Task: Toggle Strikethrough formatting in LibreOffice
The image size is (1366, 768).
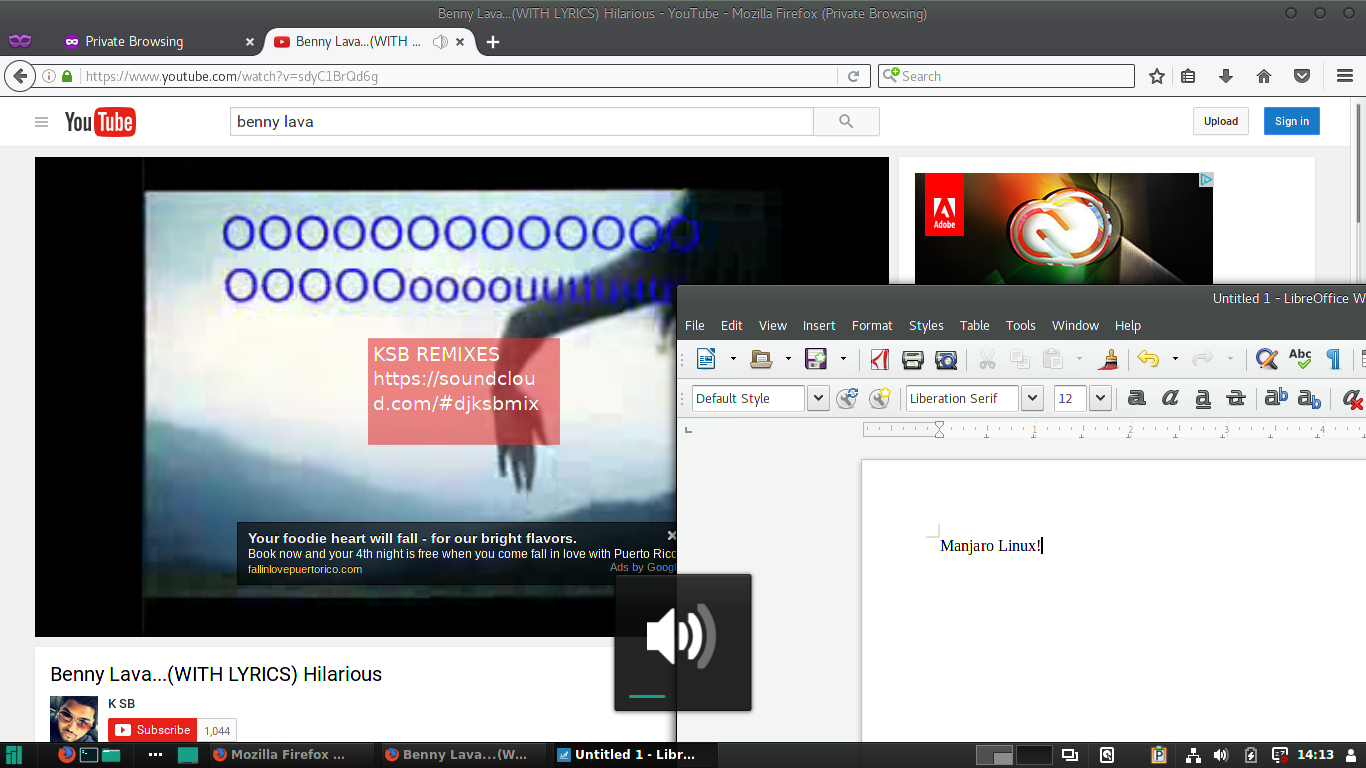Action: pyautogui.click(x=1236, y=398)
